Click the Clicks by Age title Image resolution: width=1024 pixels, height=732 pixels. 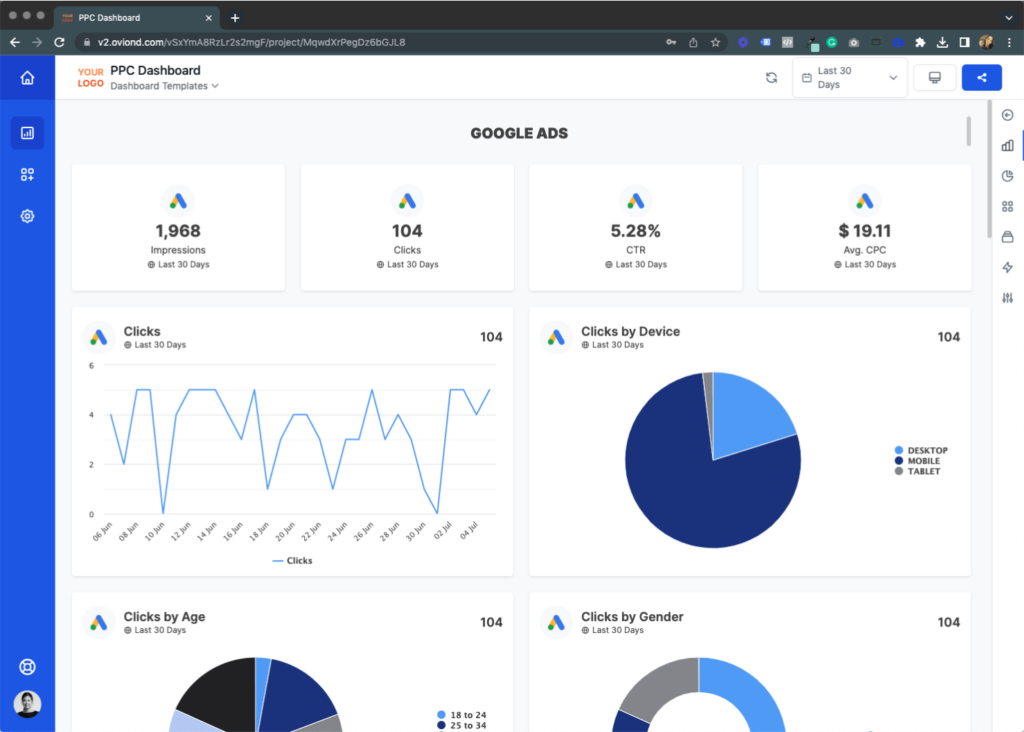[165, 617]
